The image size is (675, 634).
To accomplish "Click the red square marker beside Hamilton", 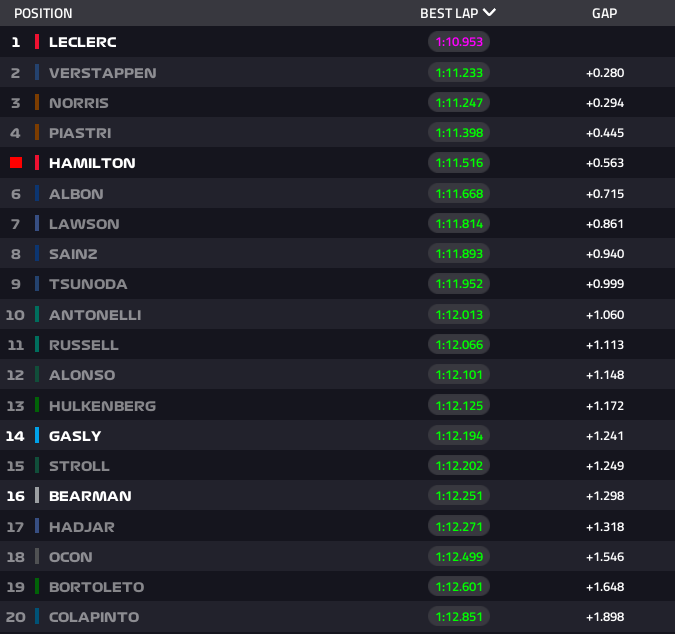I will 16,163.
